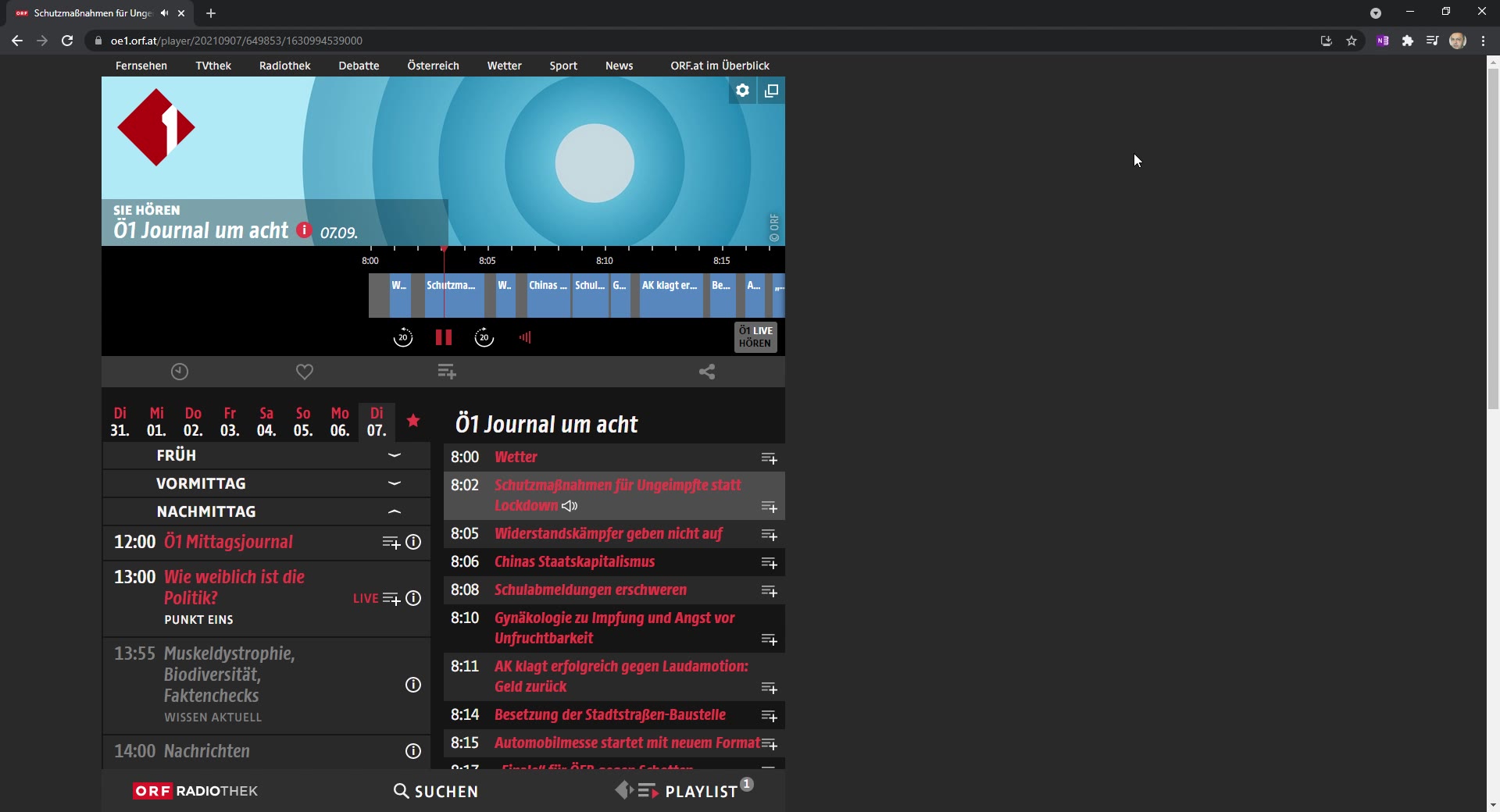1500x812 pixels.
Task: Add Schulabmeldungen erschweren to playlist
Action: [770, 592]
